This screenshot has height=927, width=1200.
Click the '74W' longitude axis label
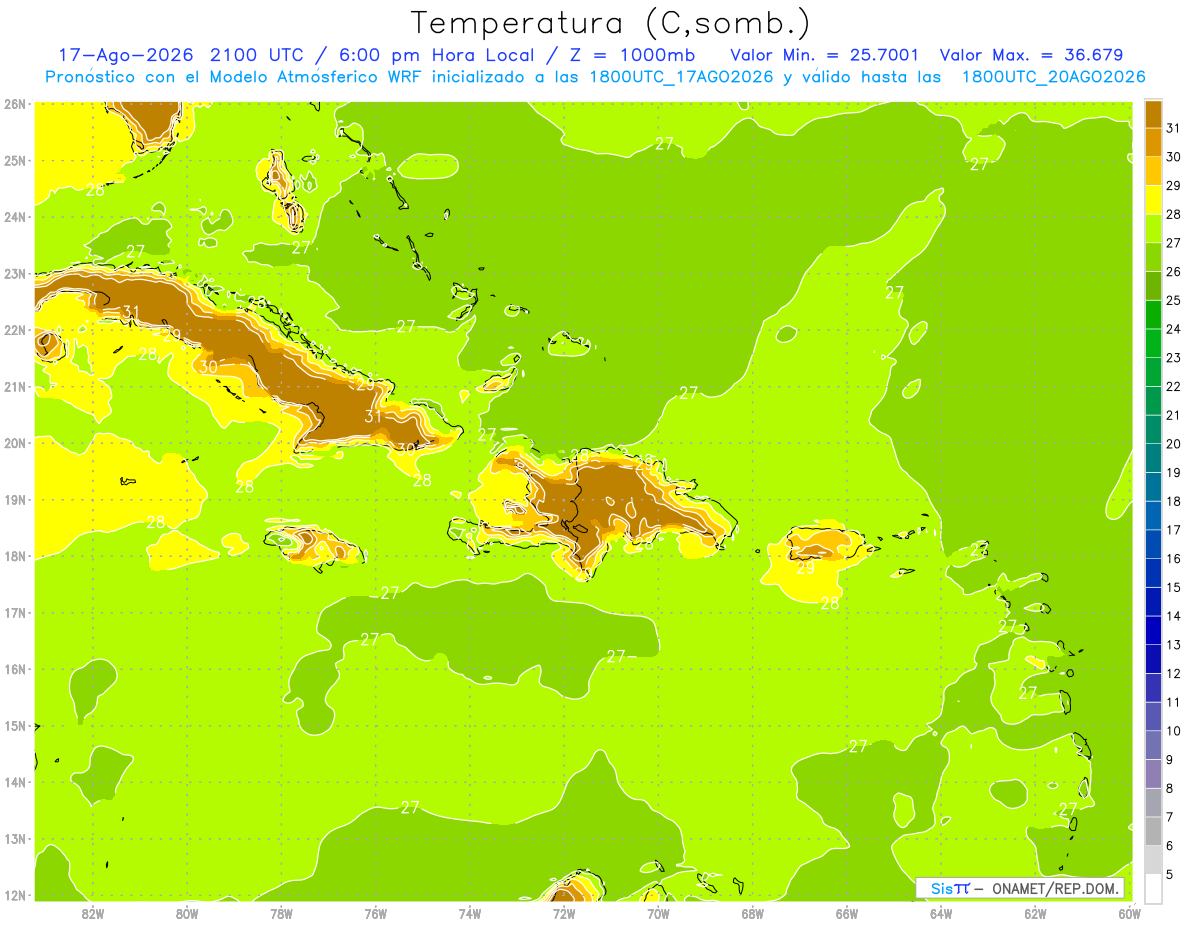(469, 913)
